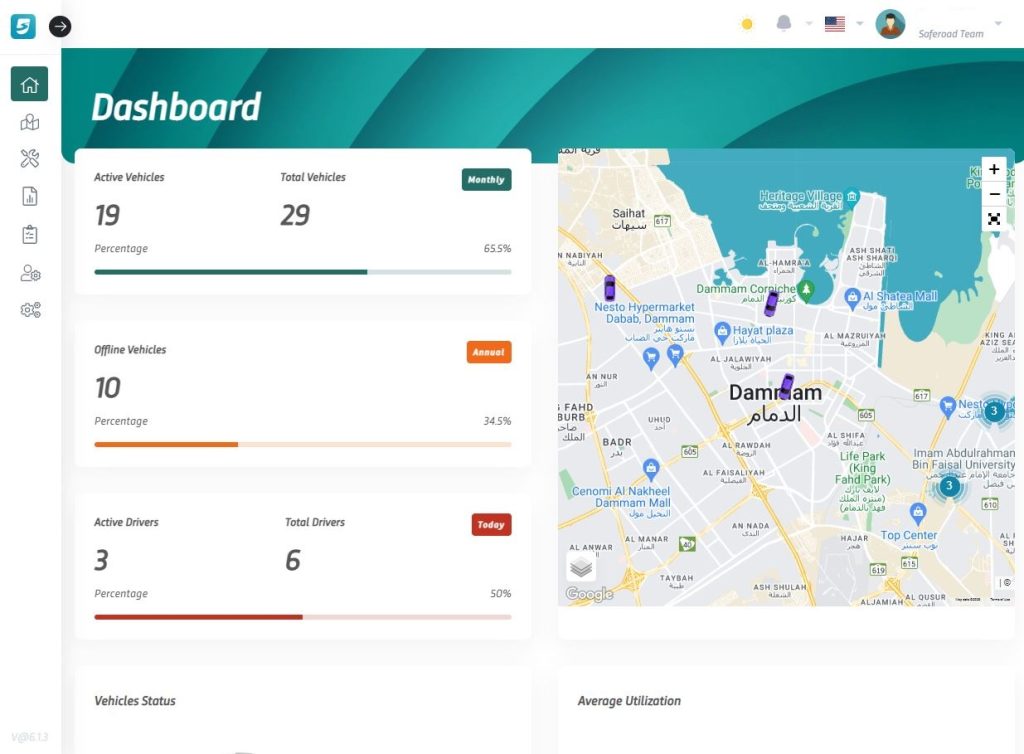Screen dimensions: 1024x754
Task: Zoom in the map with plus button
Action: [994, 170]
